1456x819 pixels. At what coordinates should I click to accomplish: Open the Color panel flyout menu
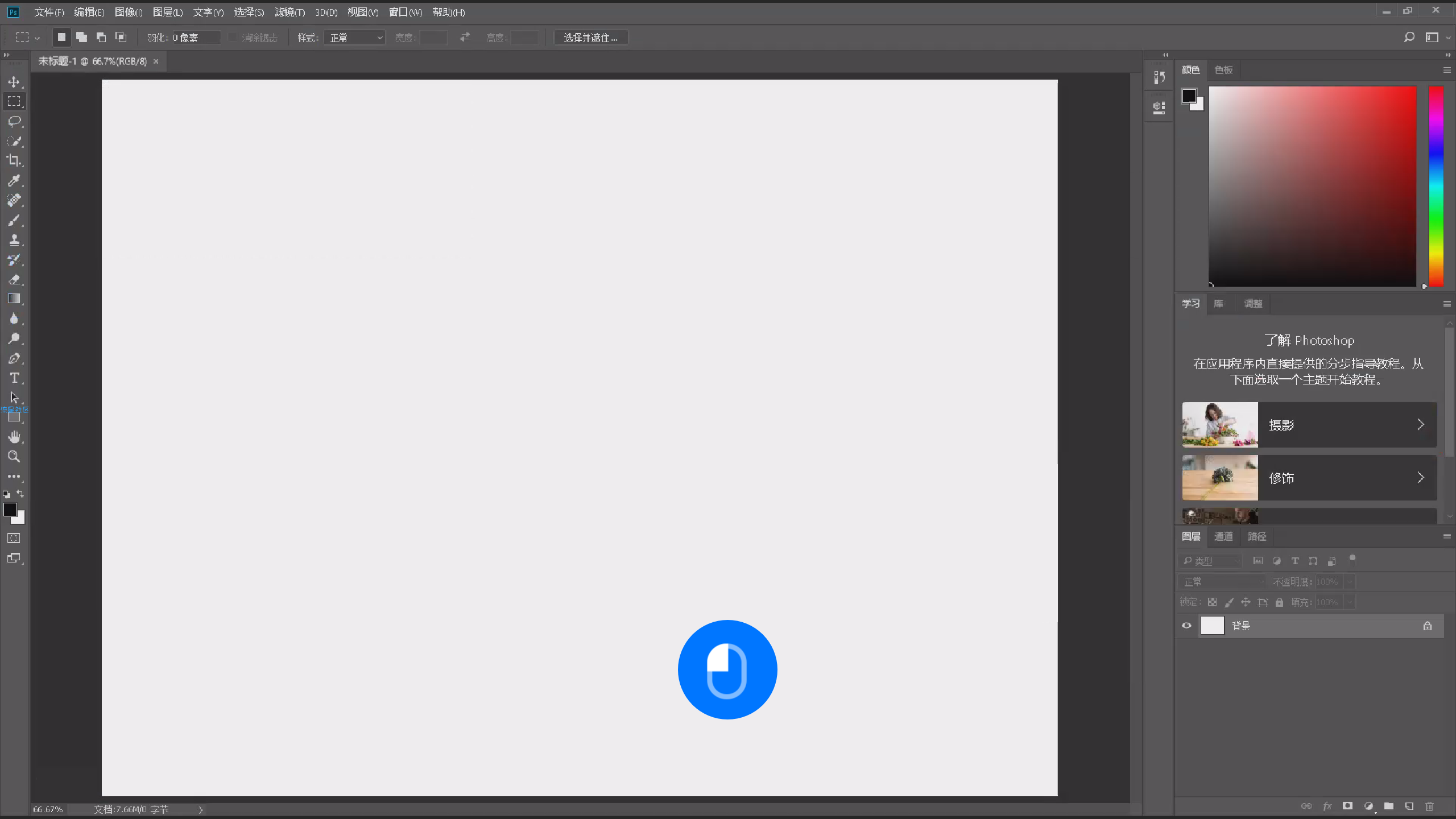point(1447,70)
